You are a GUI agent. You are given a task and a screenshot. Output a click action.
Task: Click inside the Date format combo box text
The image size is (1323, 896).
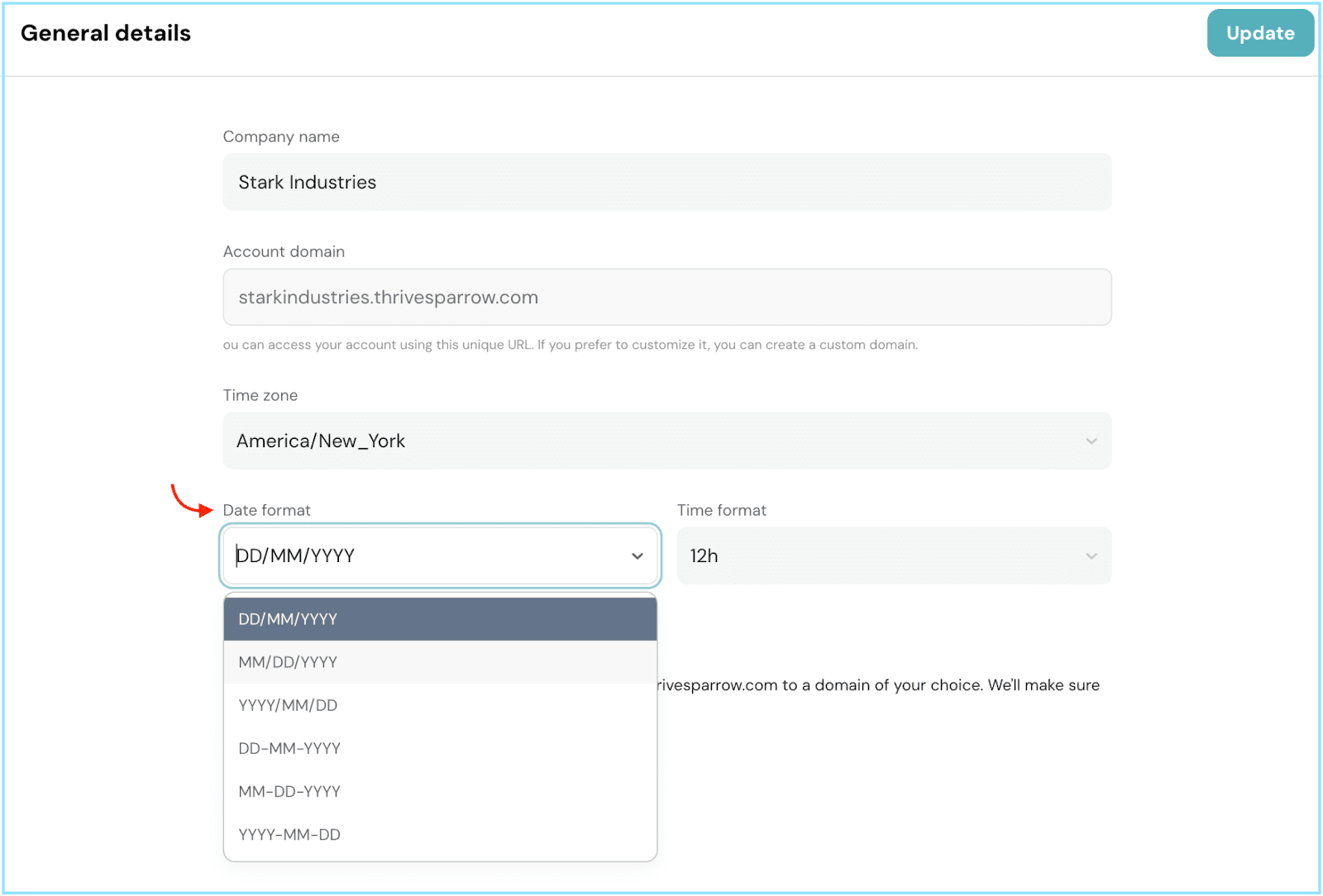[413, 555]
